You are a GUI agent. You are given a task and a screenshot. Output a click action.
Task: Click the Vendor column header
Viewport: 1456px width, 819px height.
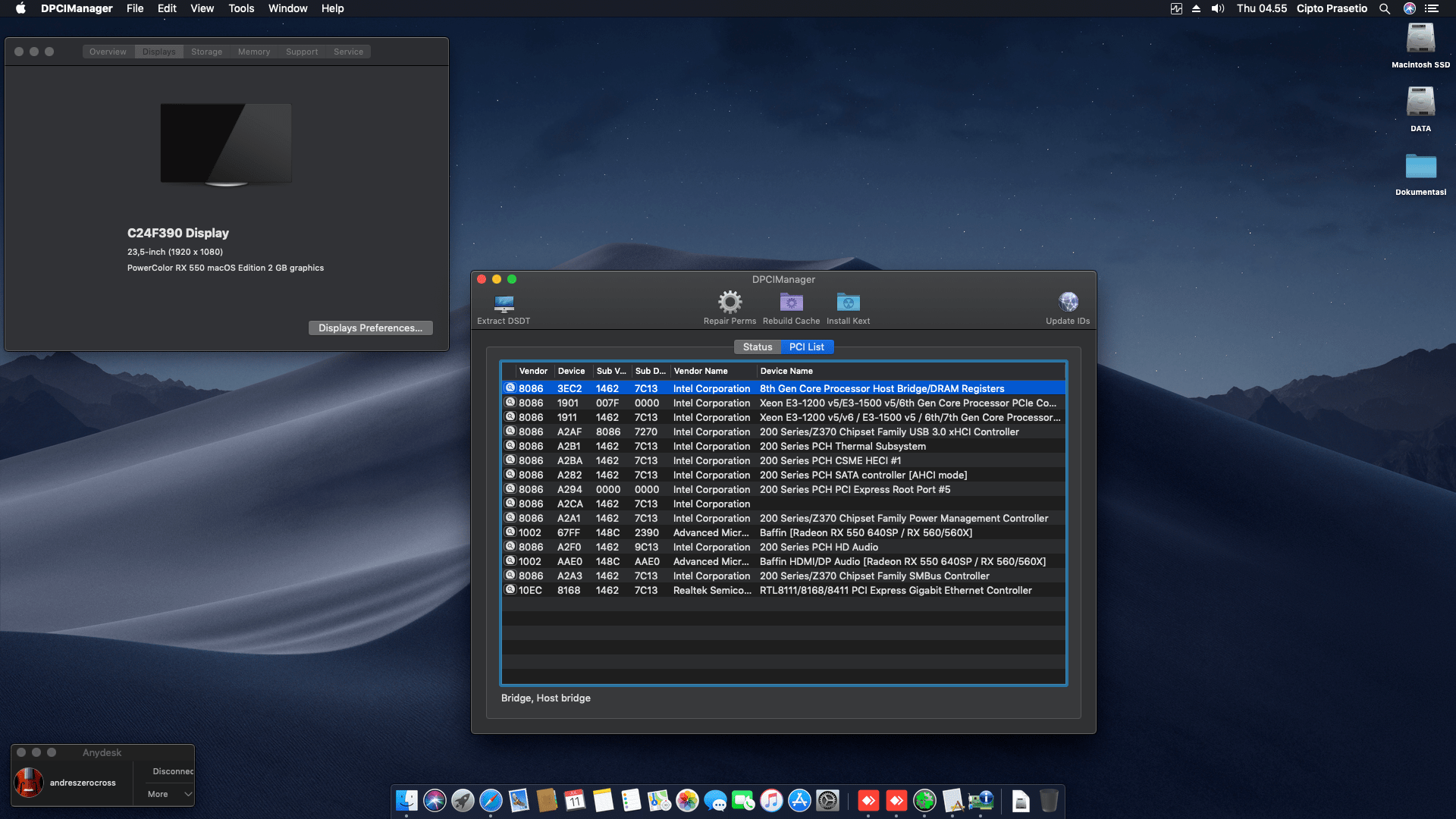[x=533, y=371]
